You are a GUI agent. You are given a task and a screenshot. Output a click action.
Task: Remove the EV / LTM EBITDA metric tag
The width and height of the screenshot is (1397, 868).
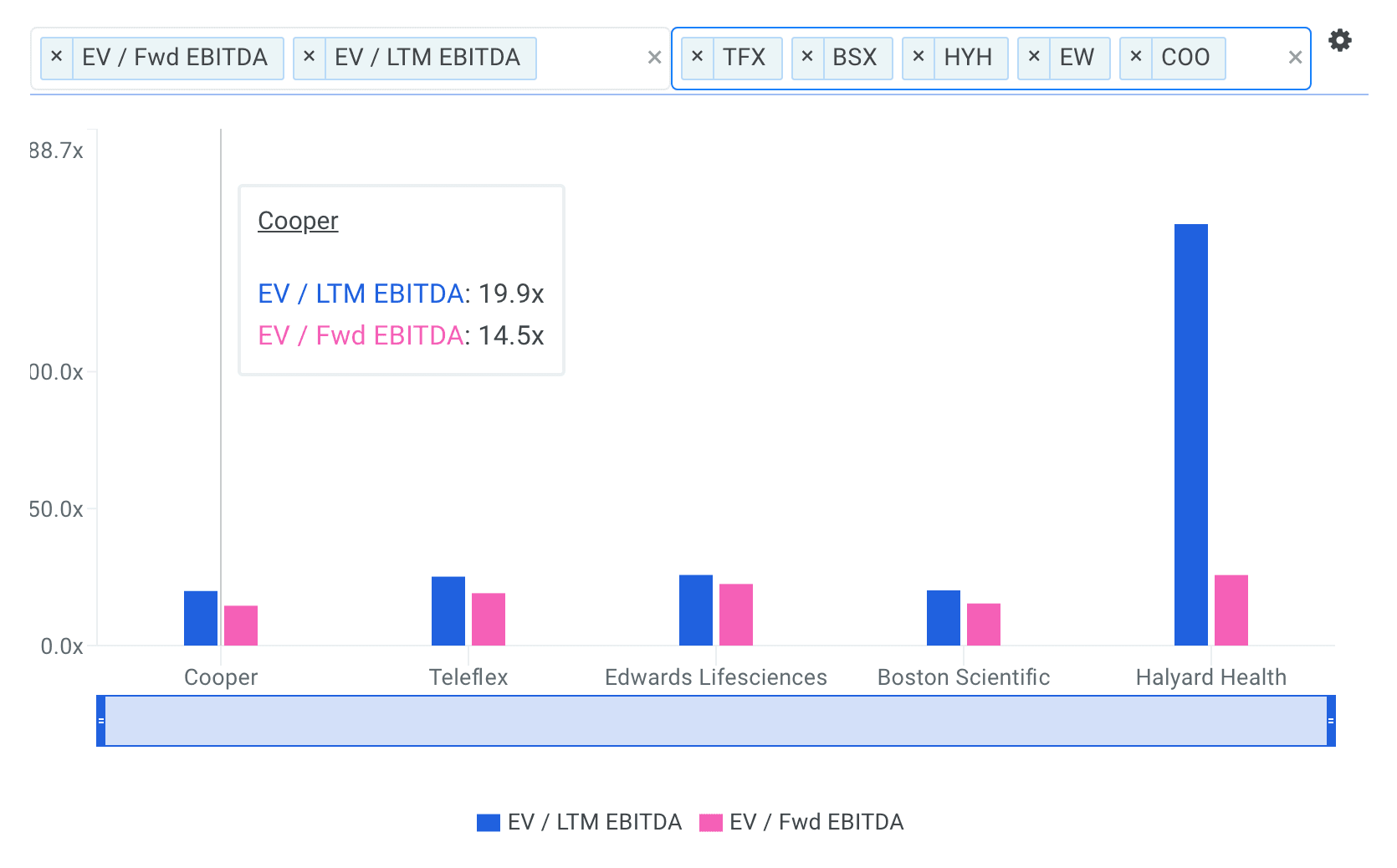[310, 57]
